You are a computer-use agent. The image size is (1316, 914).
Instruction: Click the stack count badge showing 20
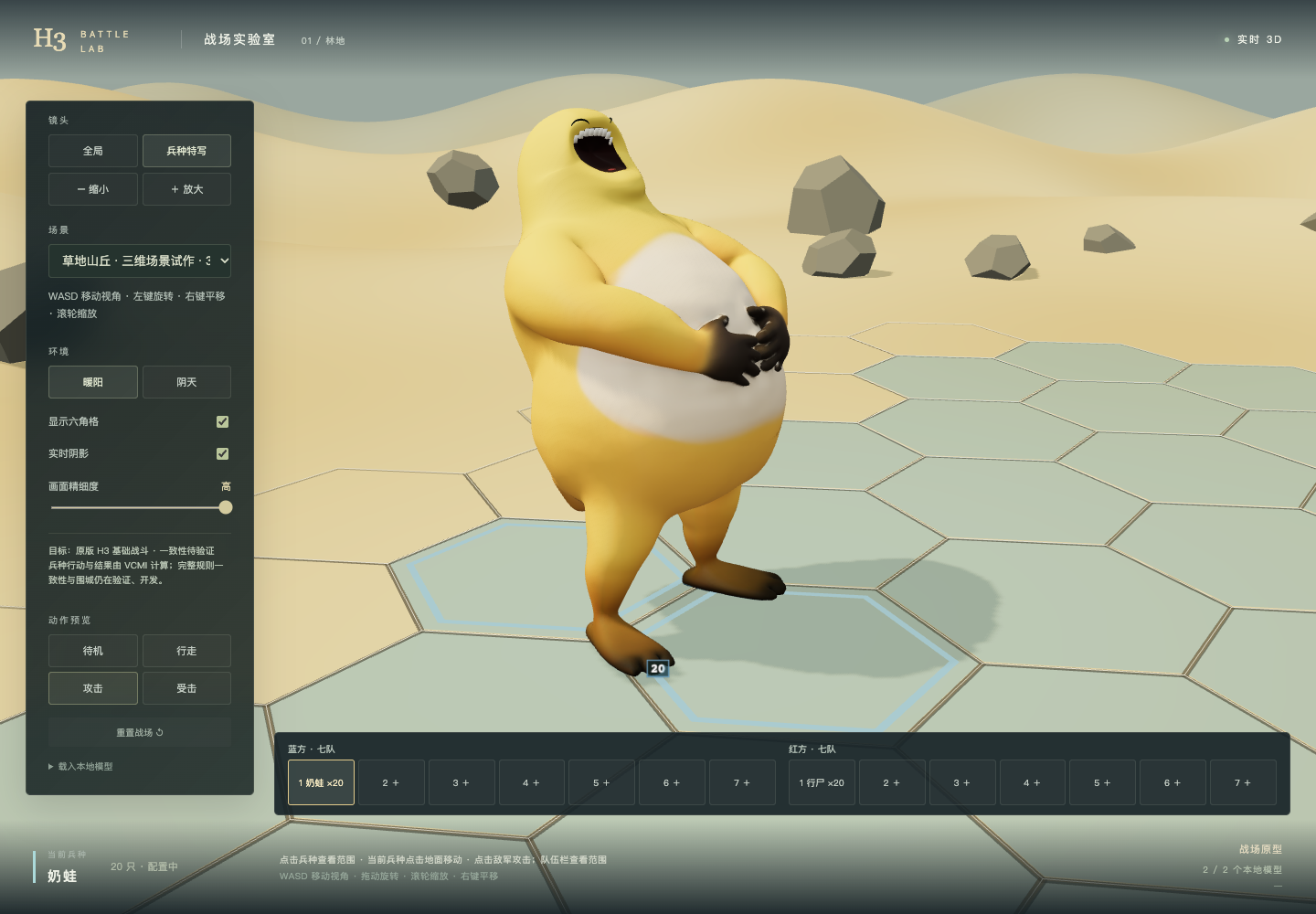point(658,668)
